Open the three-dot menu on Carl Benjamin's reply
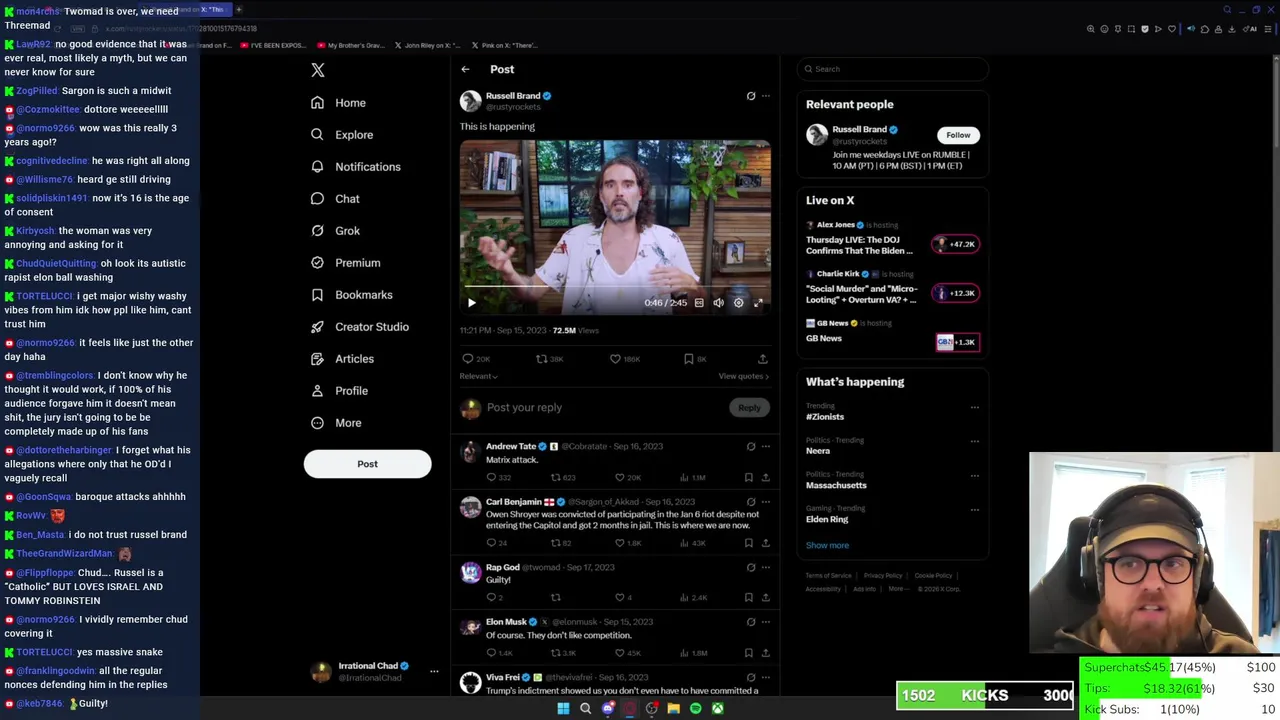Image resolution: width=1280 pixels, height=720 pixels. pyautogui.click(x=766, y=502)
